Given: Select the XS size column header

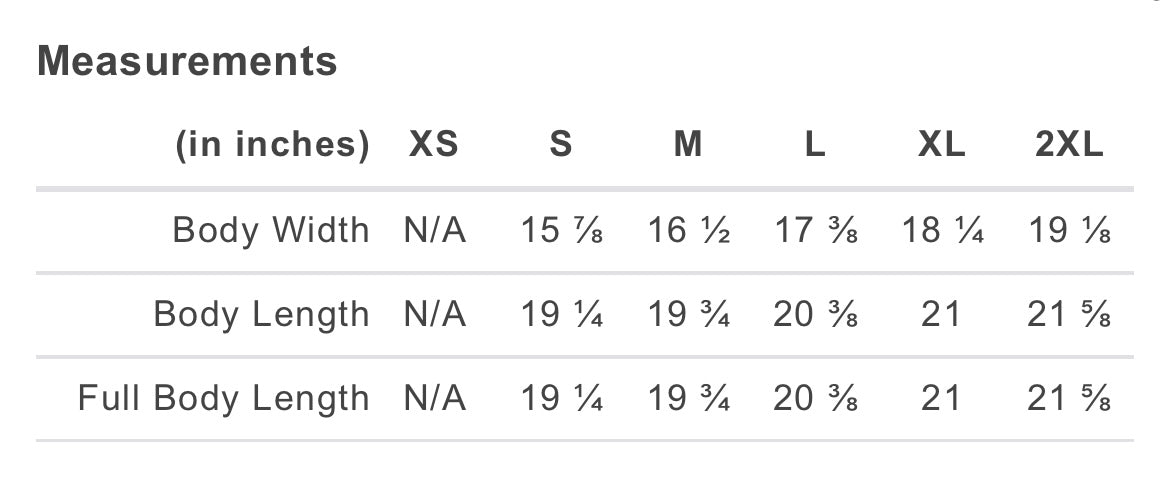Looking at the screenshot, I should pyautogui.click(x=434, y=144).
